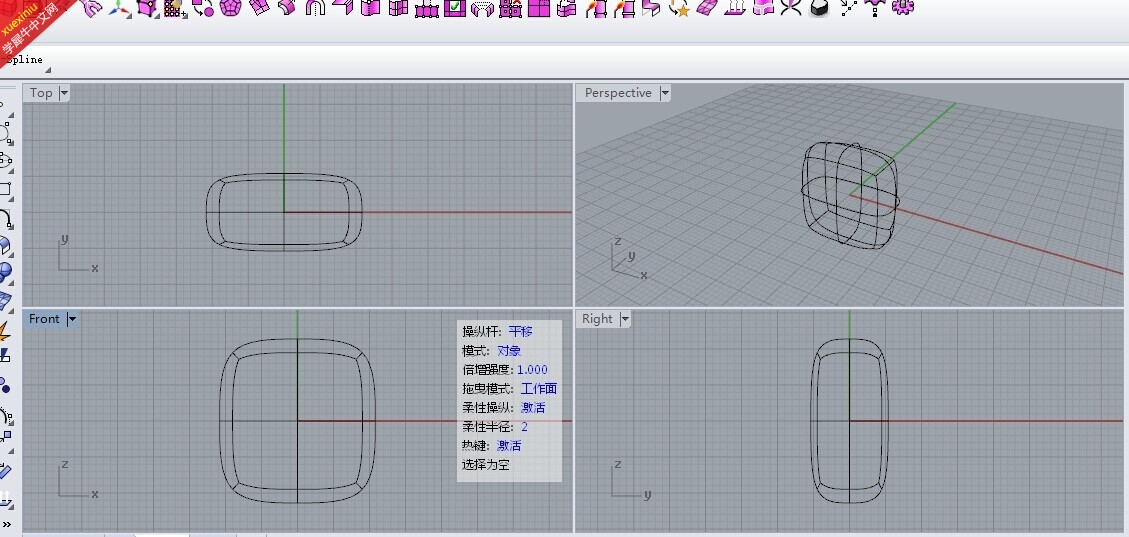Click the 选择为空 status text
Screen dimensions: 1129x537
click(485, 465)
